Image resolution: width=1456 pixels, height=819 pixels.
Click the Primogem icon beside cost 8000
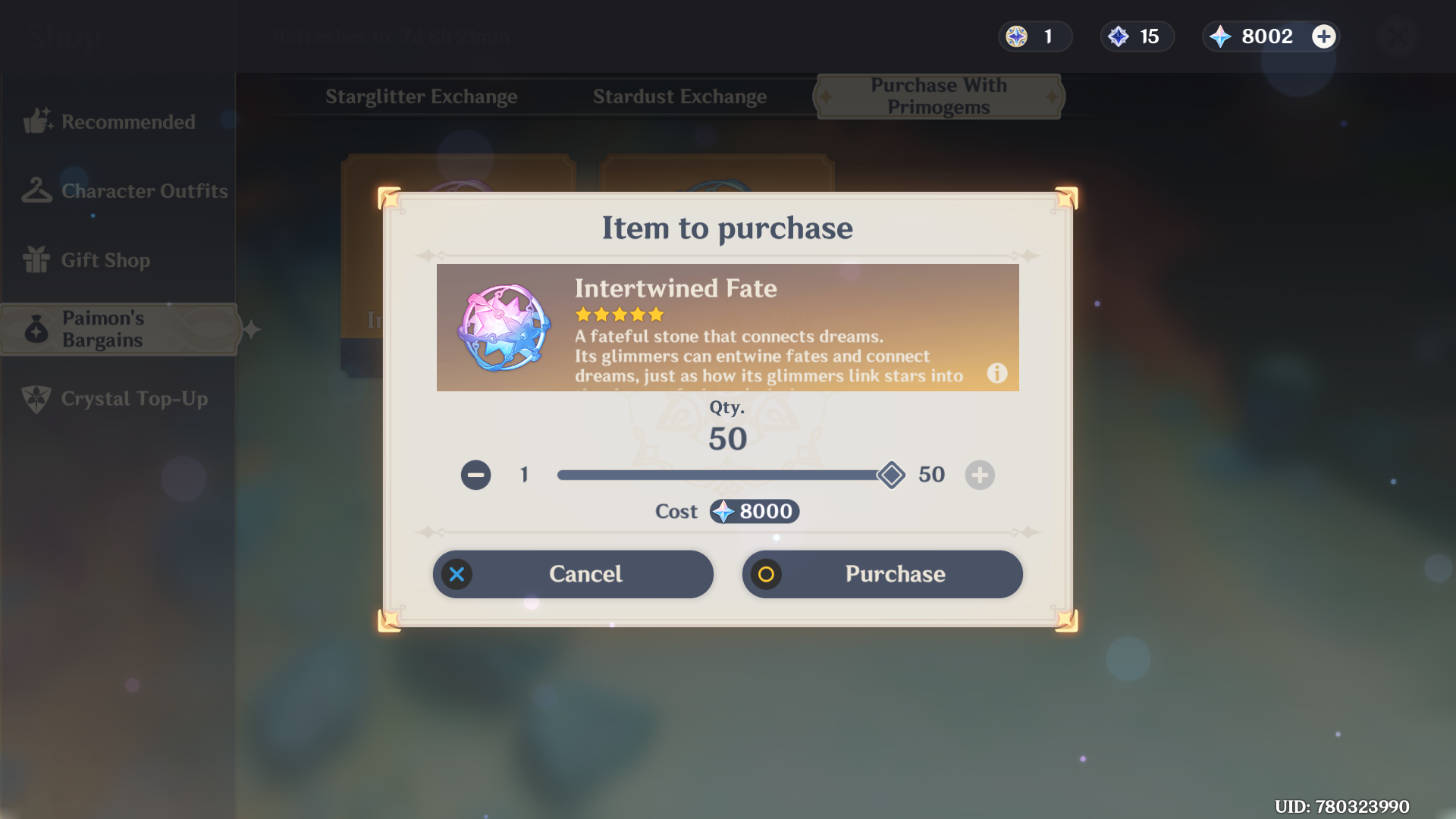(x=724, y=512)
